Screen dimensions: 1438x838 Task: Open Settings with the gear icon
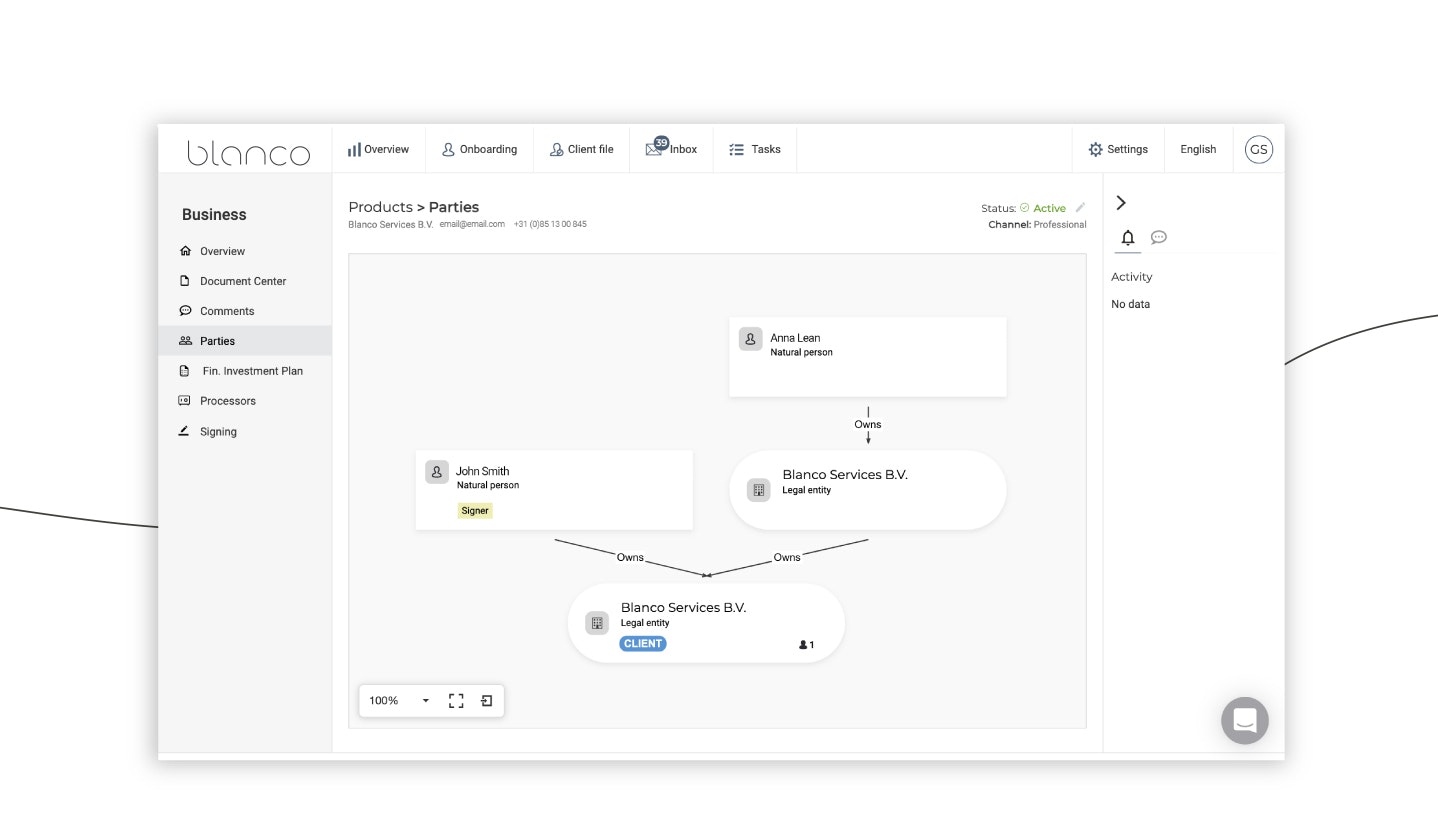(x=1118, y=149)
